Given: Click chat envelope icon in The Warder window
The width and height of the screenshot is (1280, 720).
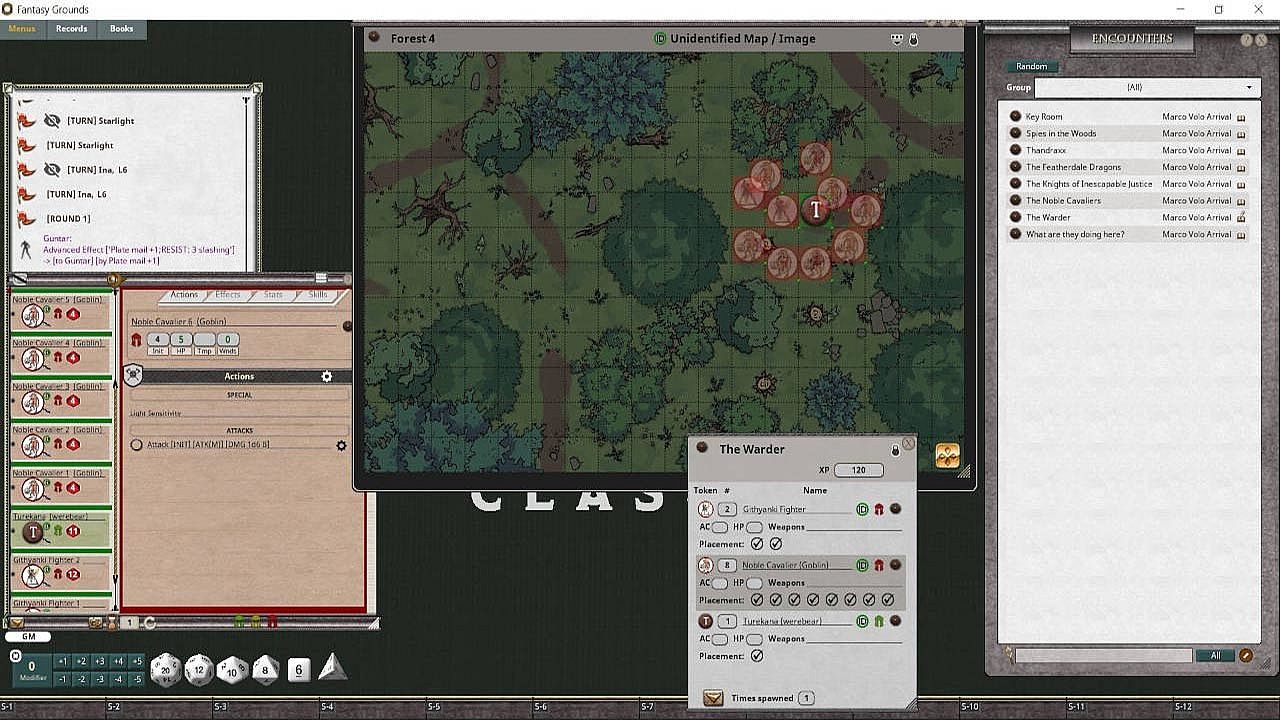Looking at the screenshot, I should [713, 698].
